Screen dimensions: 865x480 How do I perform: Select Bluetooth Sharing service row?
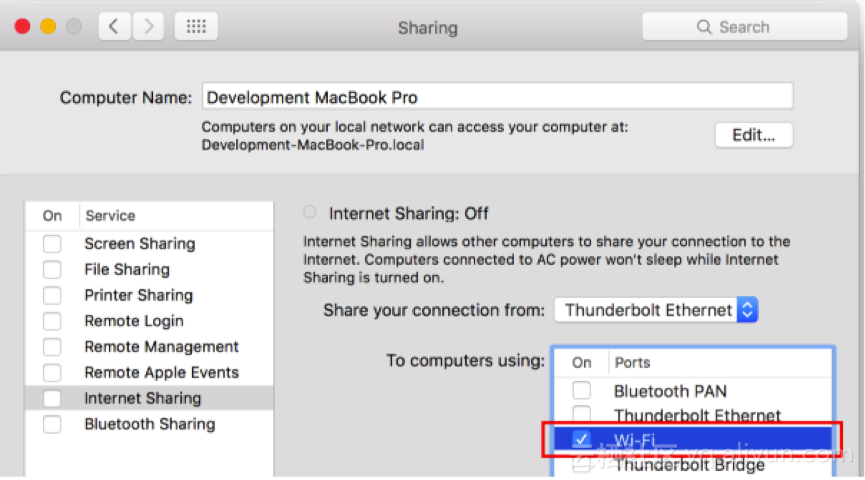tap(149, 424)
